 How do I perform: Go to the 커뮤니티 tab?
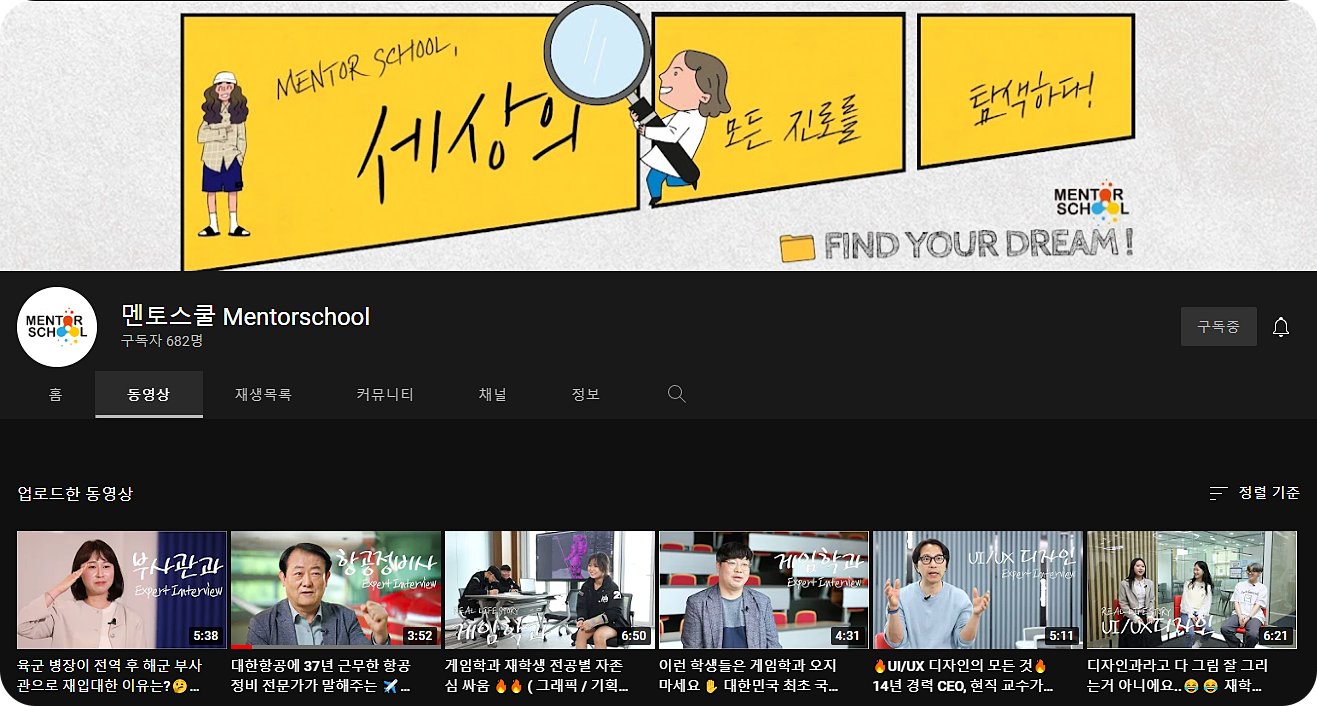[385, 394]
